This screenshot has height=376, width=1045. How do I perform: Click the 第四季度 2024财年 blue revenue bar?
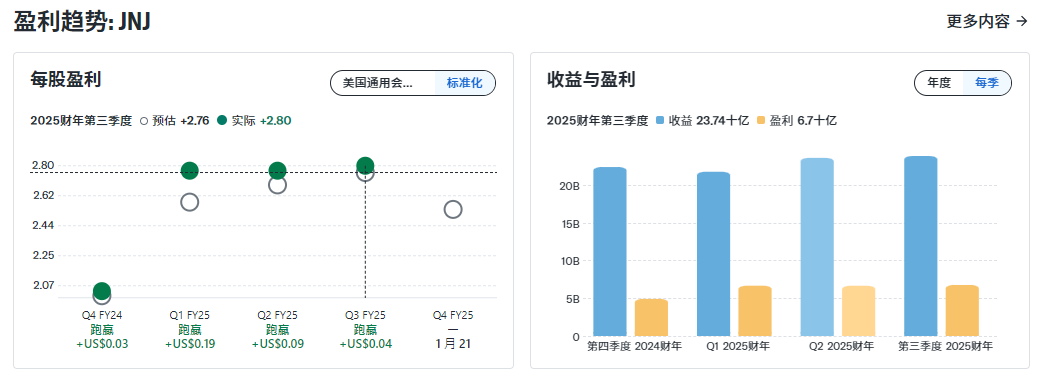[610, 251]
